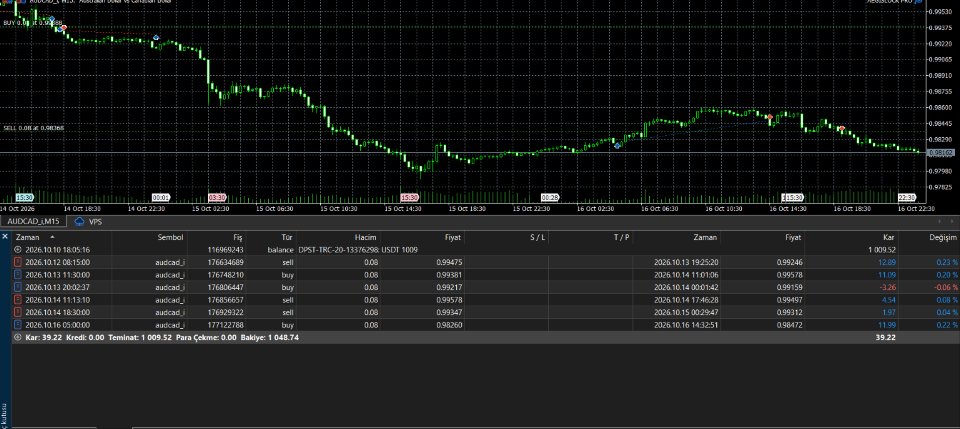The width and height of the screenshot is (960, 429).
Task: Sort trades by opening Zaman column header
Action: click(x=28, y=237)
